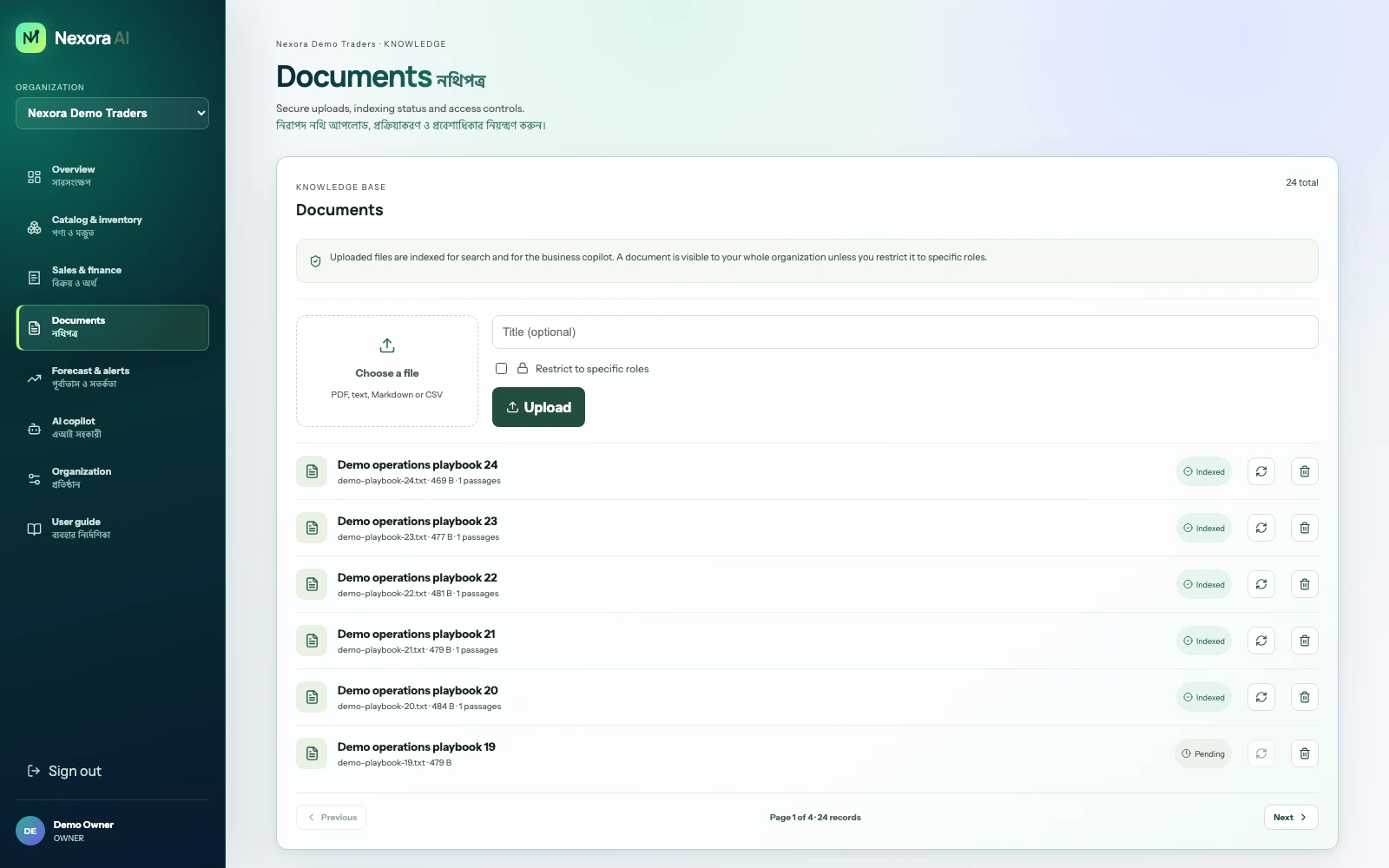
Task: Open Overview in the sidebar
Action: pyautogui.click(x=112, y=176)
